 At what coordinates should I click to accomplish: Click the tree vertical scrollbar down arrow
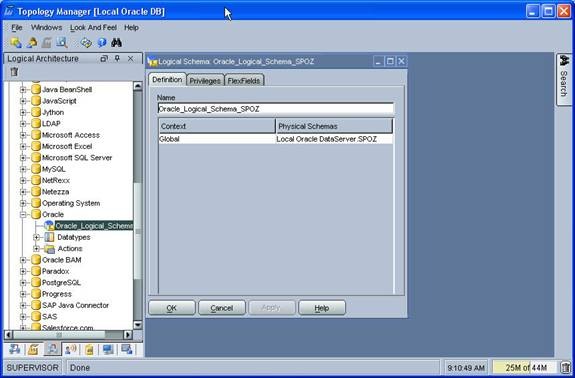coord(138,324)
